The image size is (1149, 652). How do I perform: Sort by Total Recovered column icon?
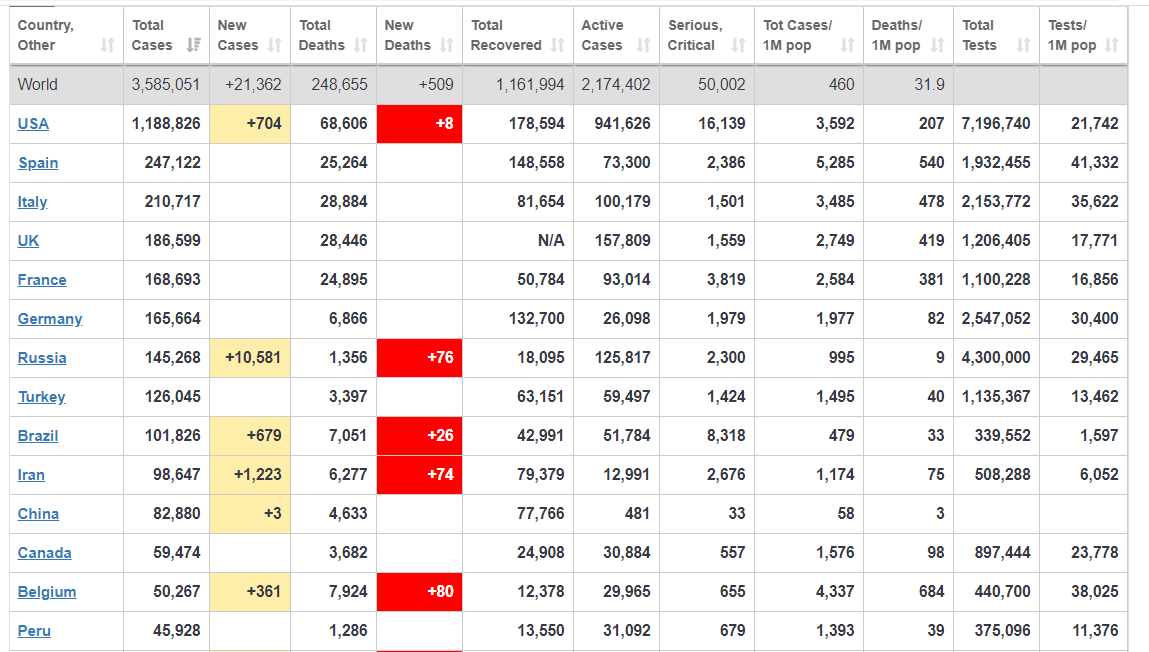pyautogui.click(x=558, y=45)
